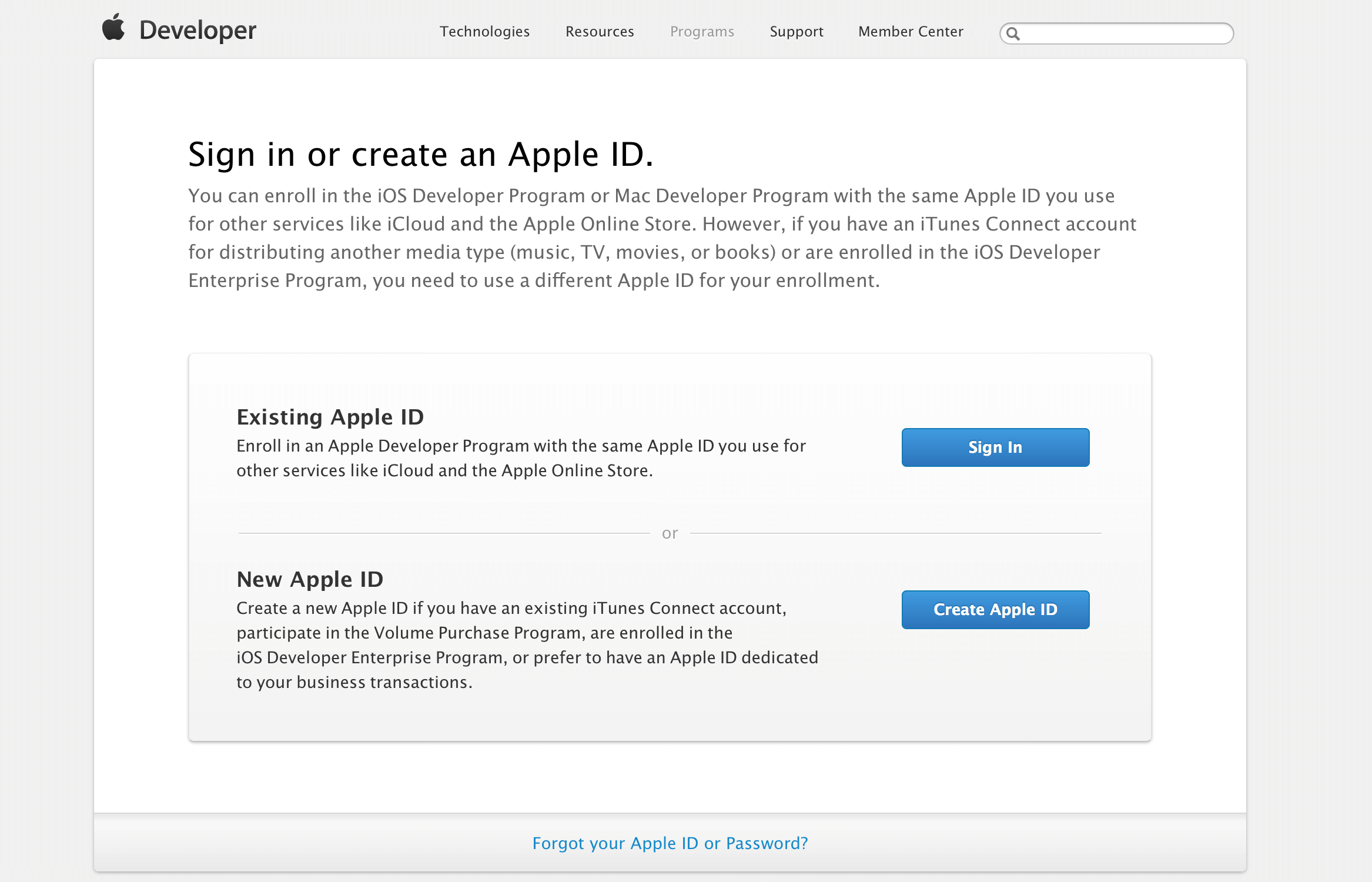Click the 'or' divider label

670,533
